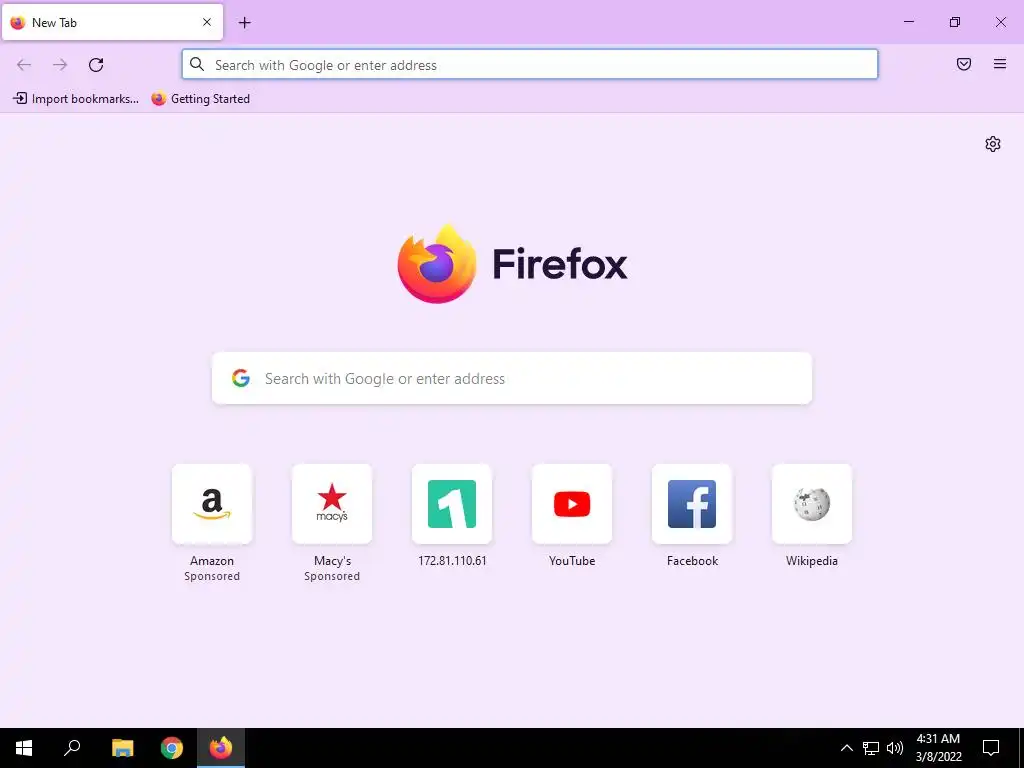This screenshot has height=768, width=1024.
Task: Launch Google Chrome from taskbar
Action: pos(172,748)
